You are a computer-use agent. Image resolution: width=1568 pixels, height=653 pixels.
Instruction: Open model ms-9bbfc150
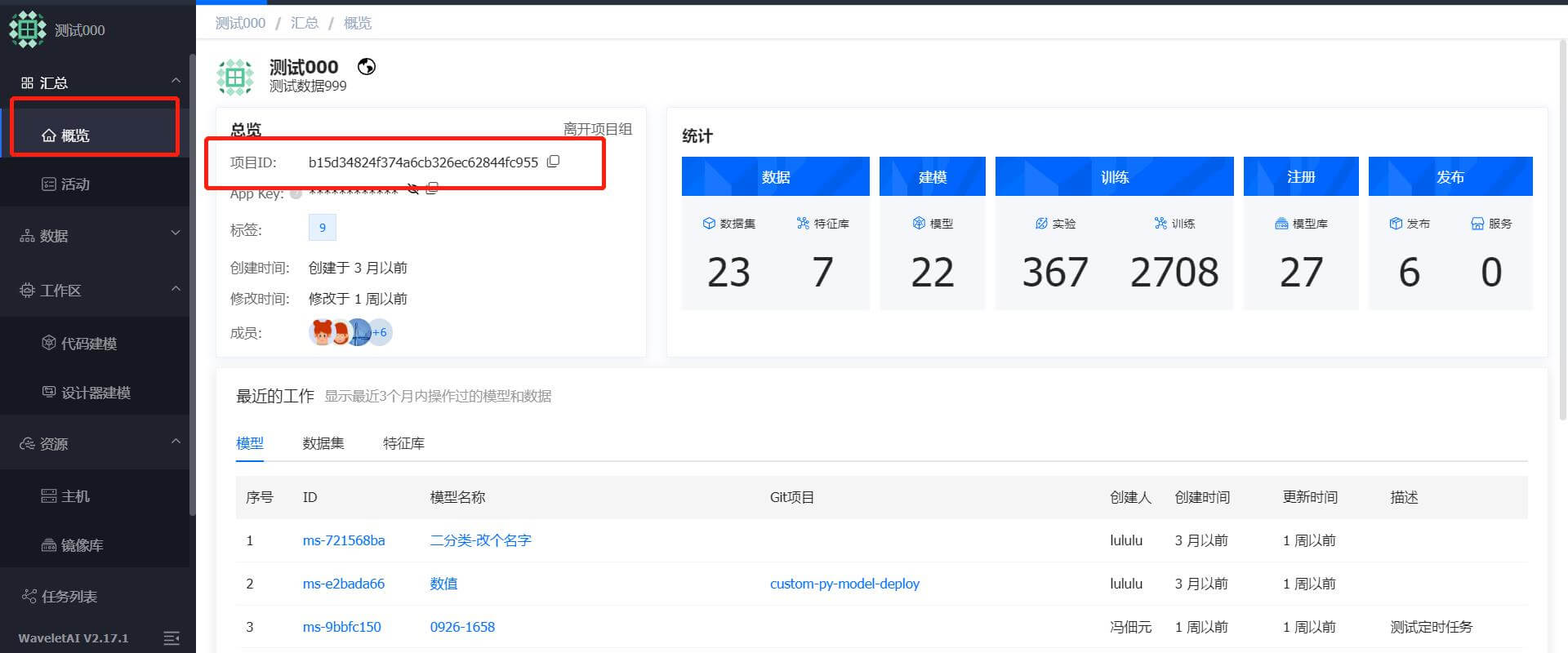click(342, 627)
